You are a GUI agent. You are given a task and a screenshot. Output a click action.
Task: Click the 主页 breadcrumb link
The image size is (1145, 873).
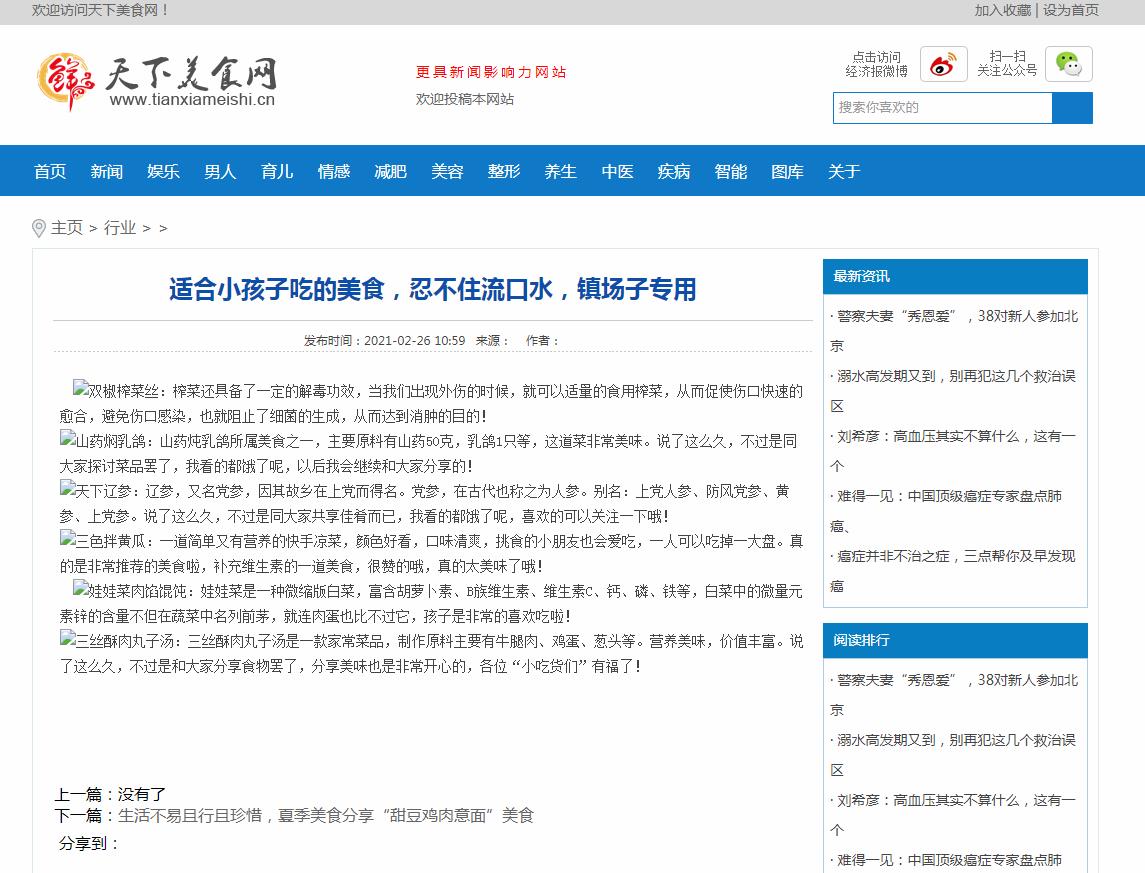tap(66, 228)
